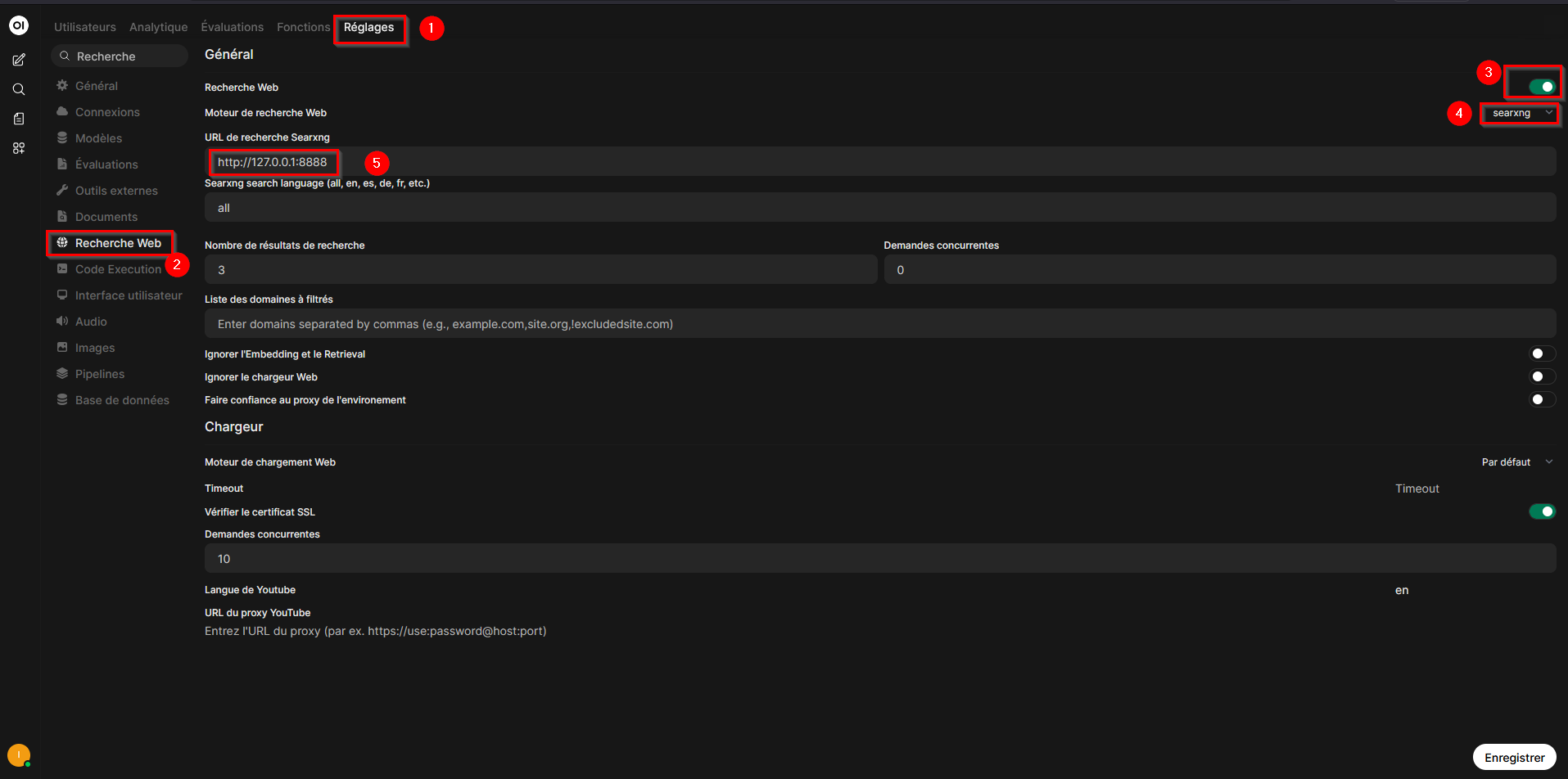The width and height of the screenshot is (1568, 779).
Task: Click the Open WebUI logo icon
Action: (18, 25)
